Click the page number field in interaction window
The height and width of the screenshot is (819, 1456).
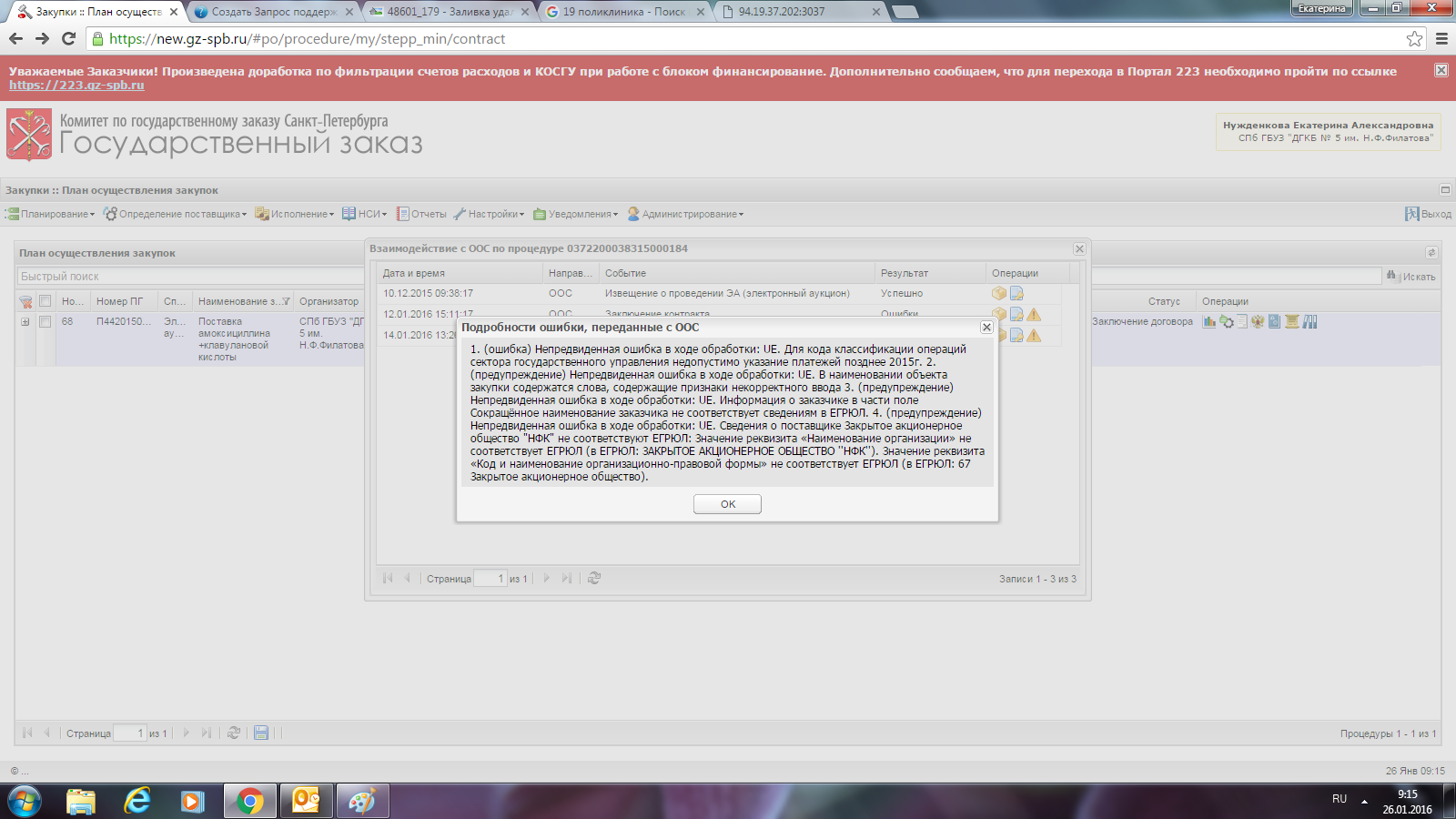click(x=490, y=578)
